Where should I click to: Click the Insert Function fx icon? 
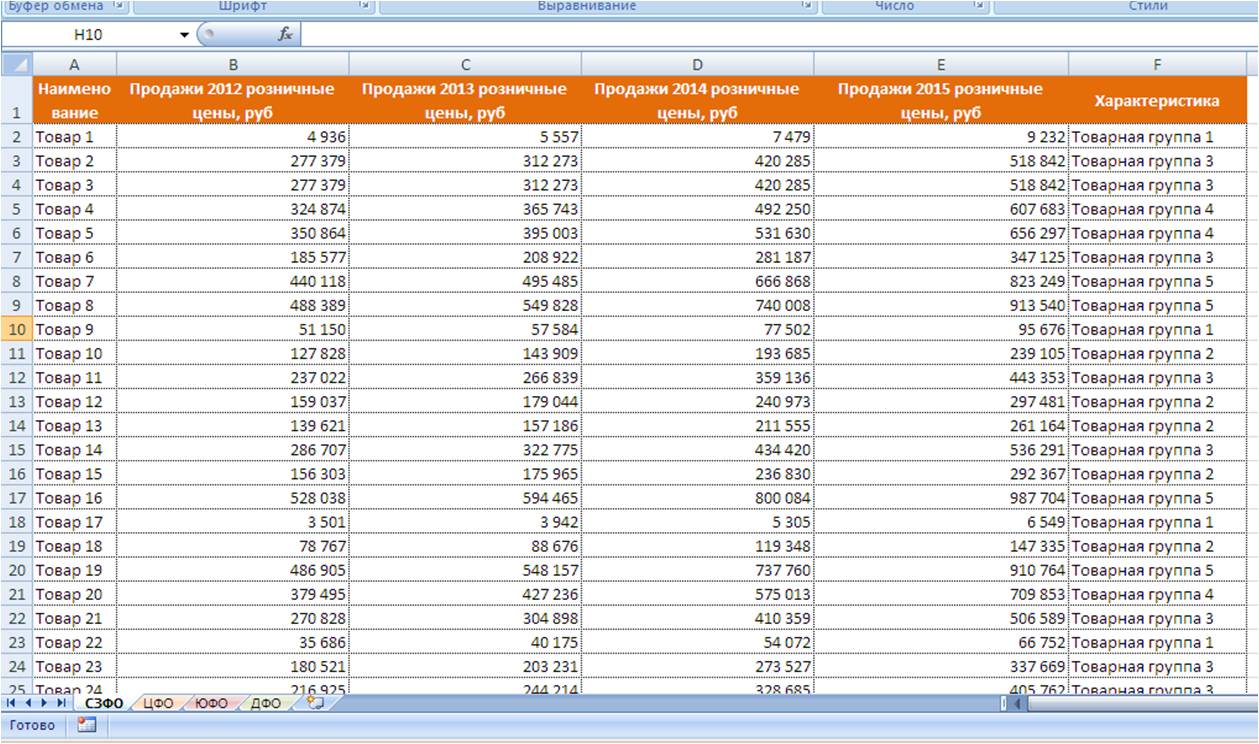[285, 35]
